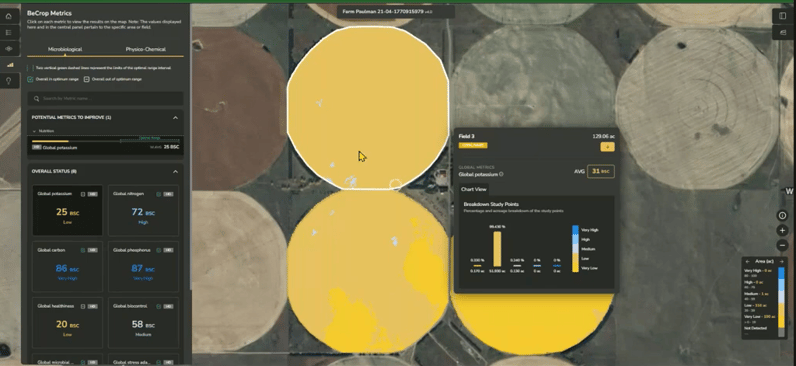Open the Home icon in the left sidebar
The image size is (796, 366).
click(9, 16)
